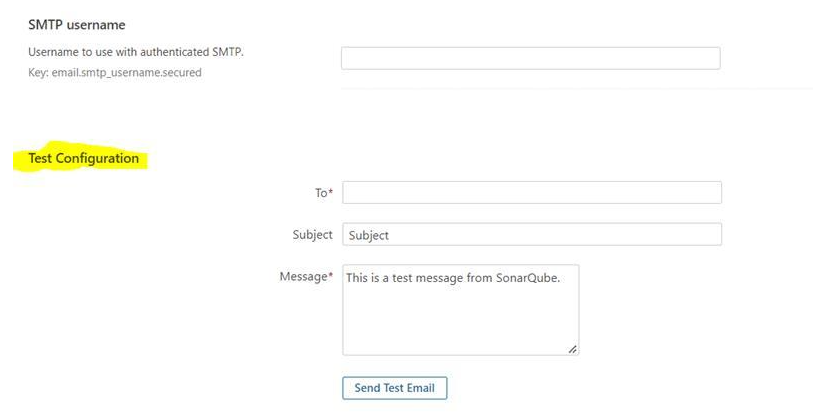
Task: Click the SMTP username input field
Action: pos(531,58)
